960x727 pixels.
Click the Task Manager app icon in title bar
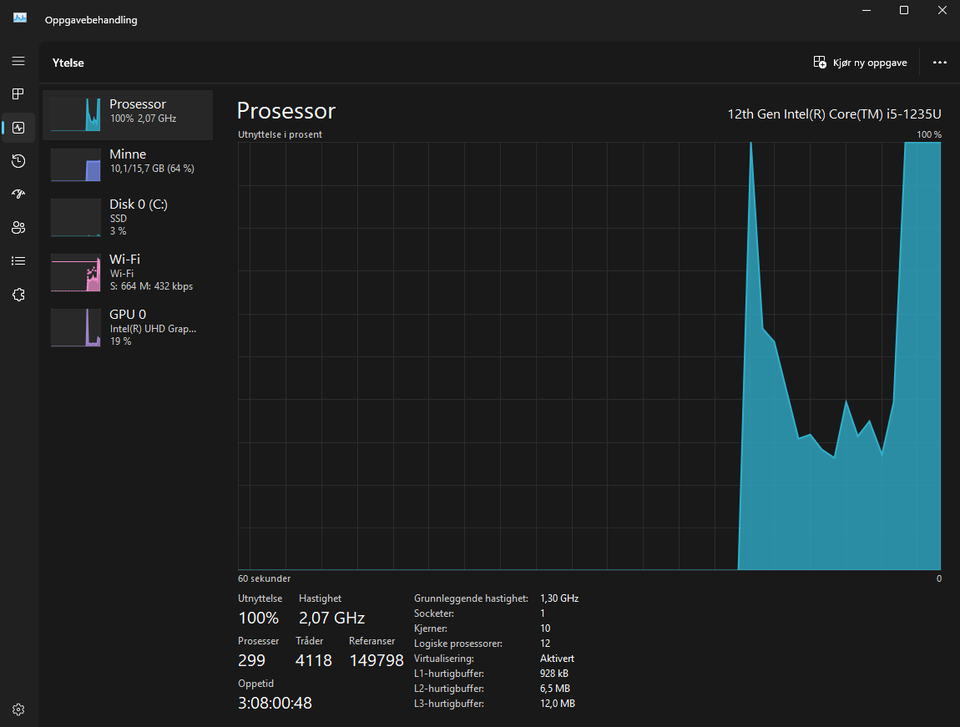(x=20, y=18)
